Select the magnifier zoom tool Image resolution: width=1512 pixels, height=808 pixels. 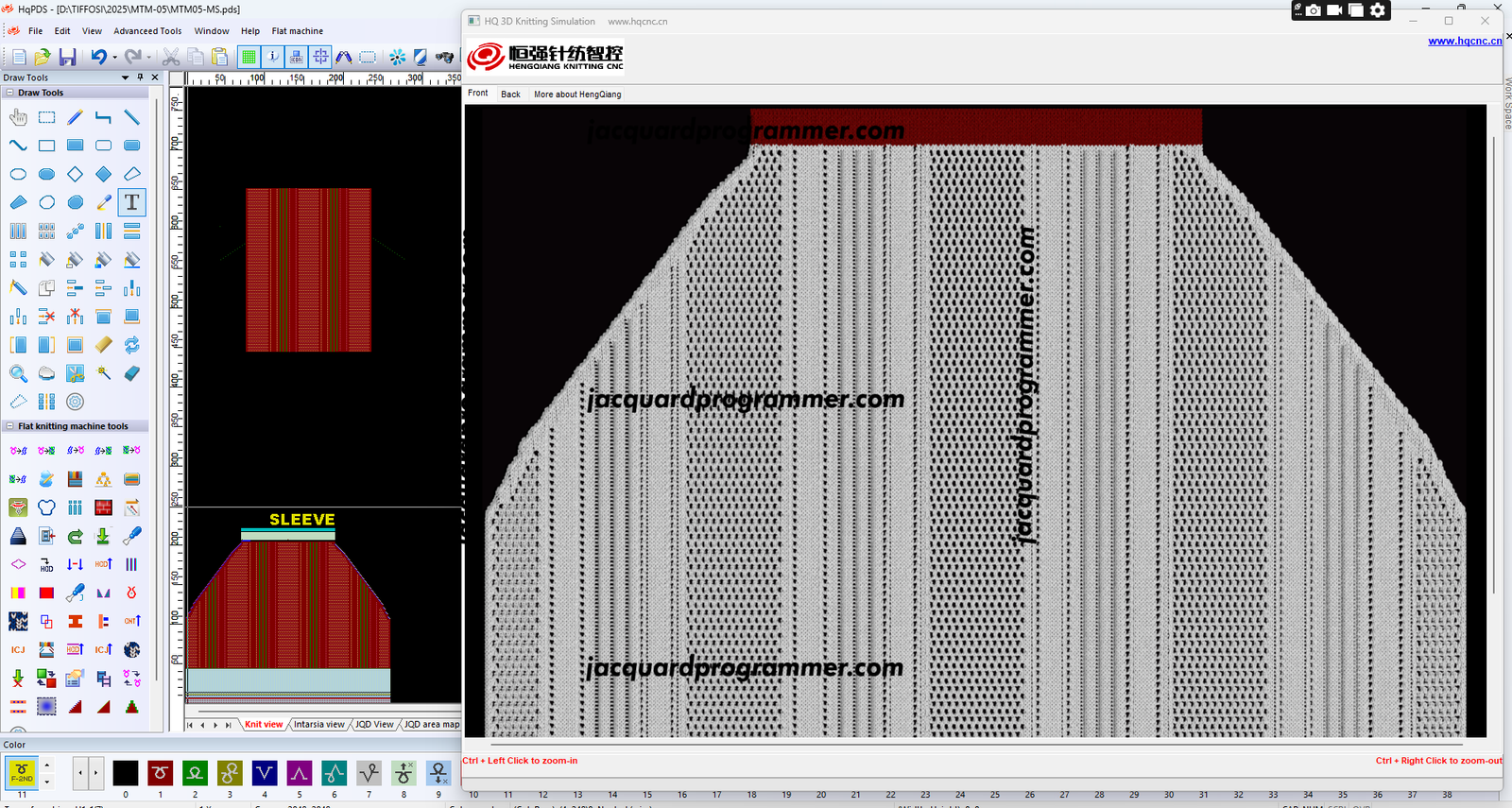coord(18,373)
